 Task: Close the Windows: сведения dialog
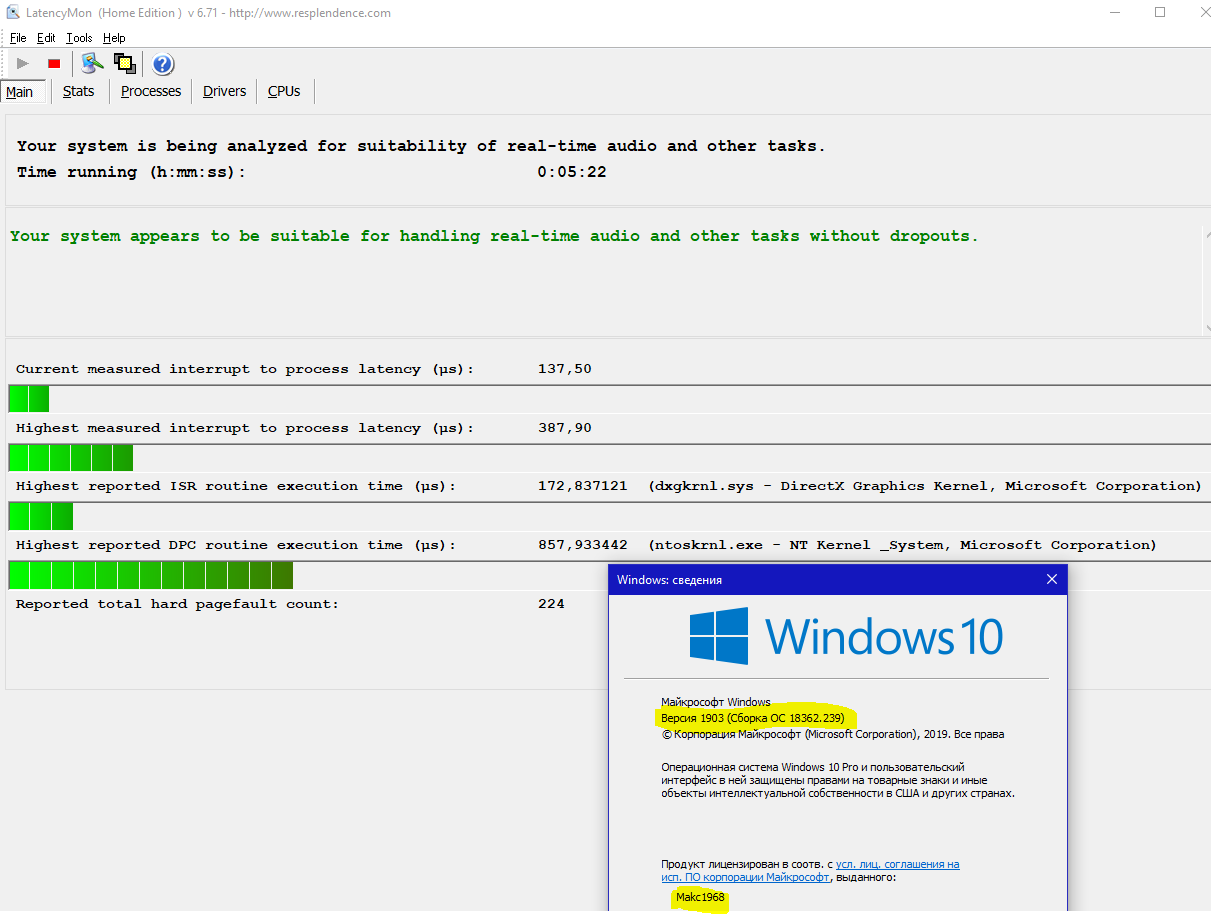click(x=1051, y=579)
